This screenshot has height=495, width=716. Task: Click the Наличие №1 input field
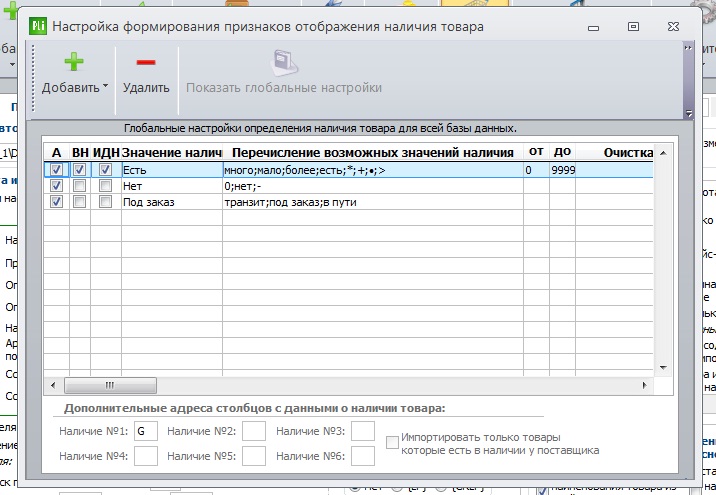[146, 431]
